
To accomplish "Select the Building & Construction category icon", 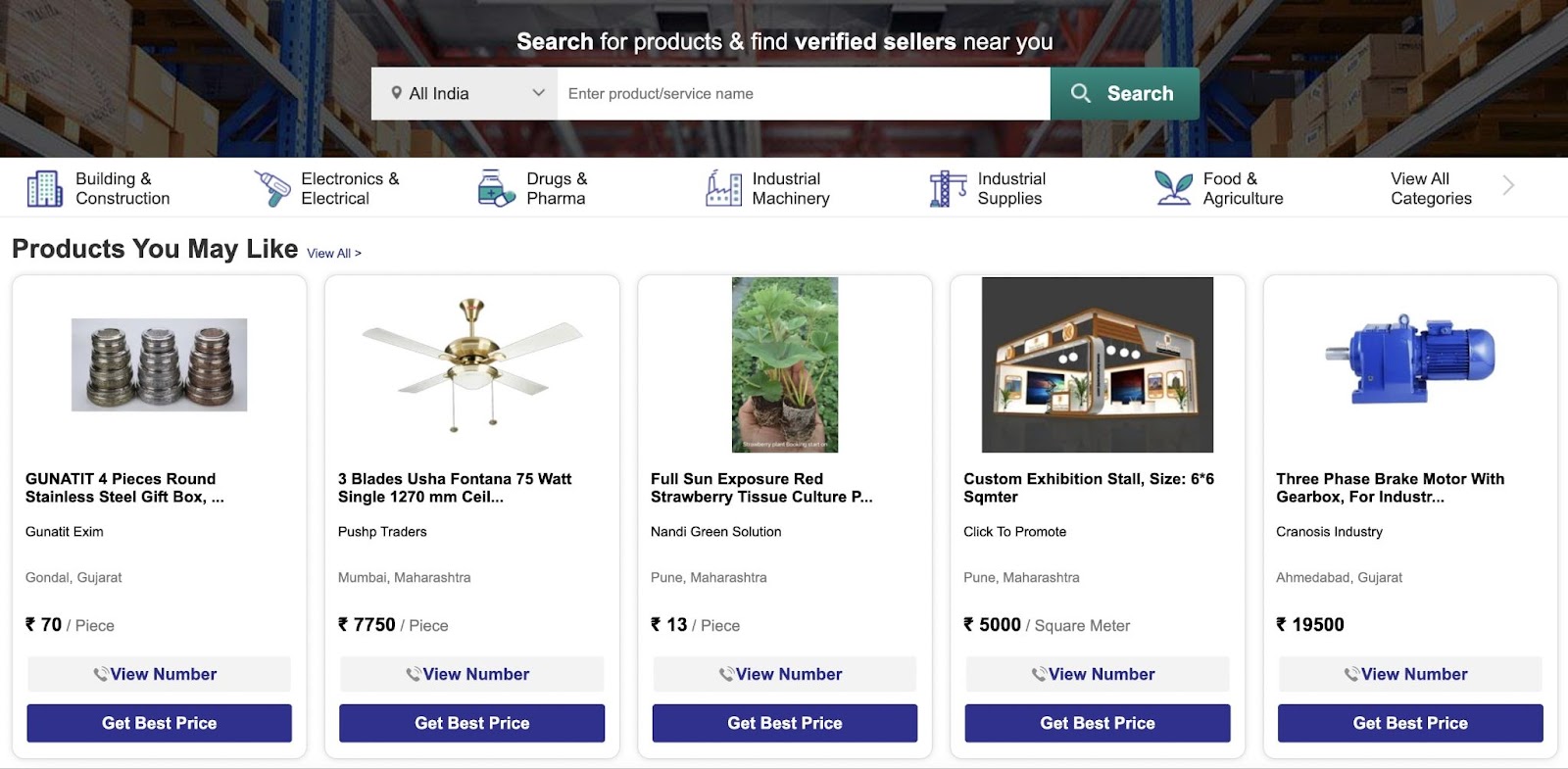I will (x=44, y=187).
